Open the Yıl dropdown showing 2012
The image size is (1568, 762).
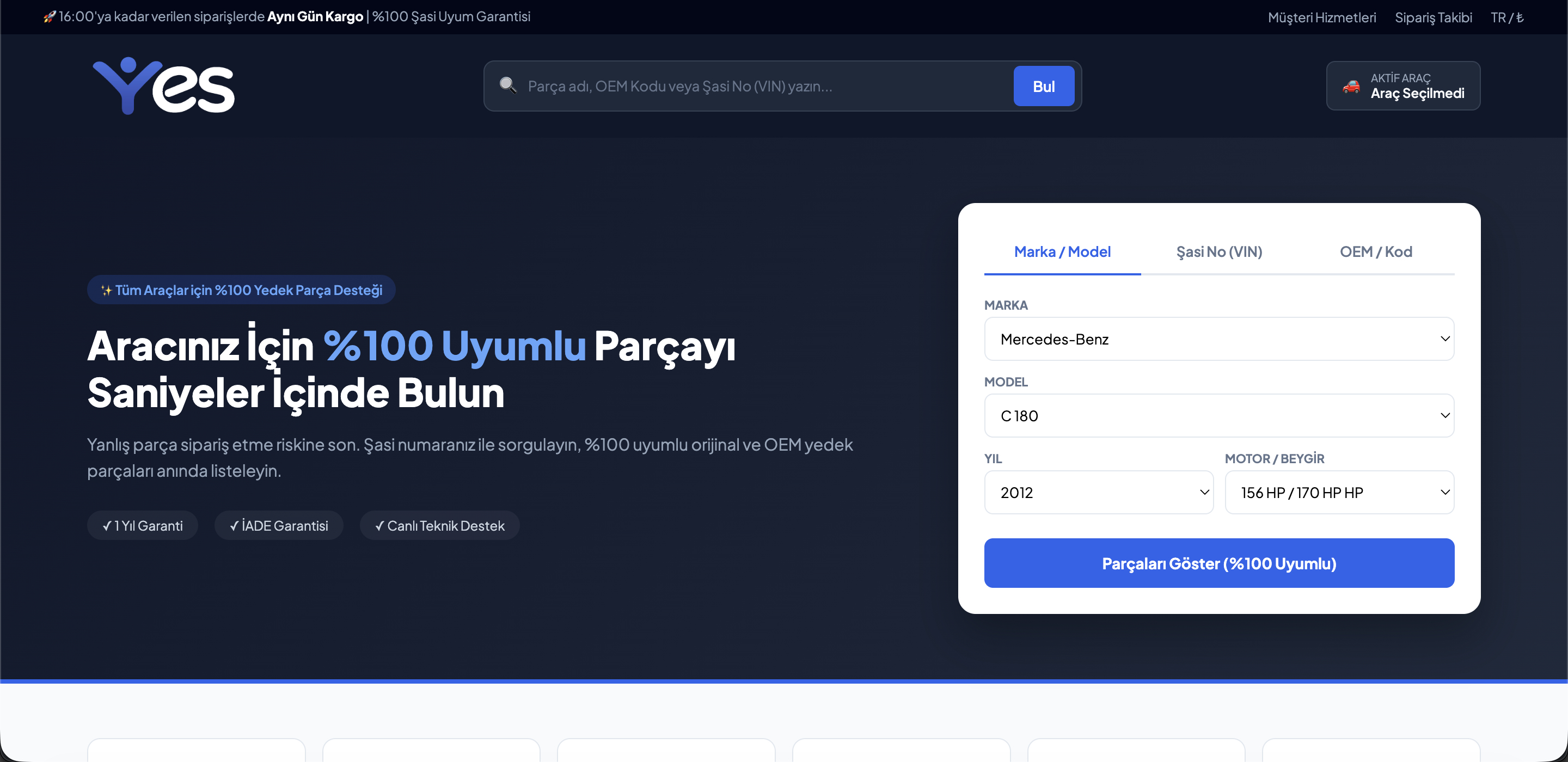1099,493
